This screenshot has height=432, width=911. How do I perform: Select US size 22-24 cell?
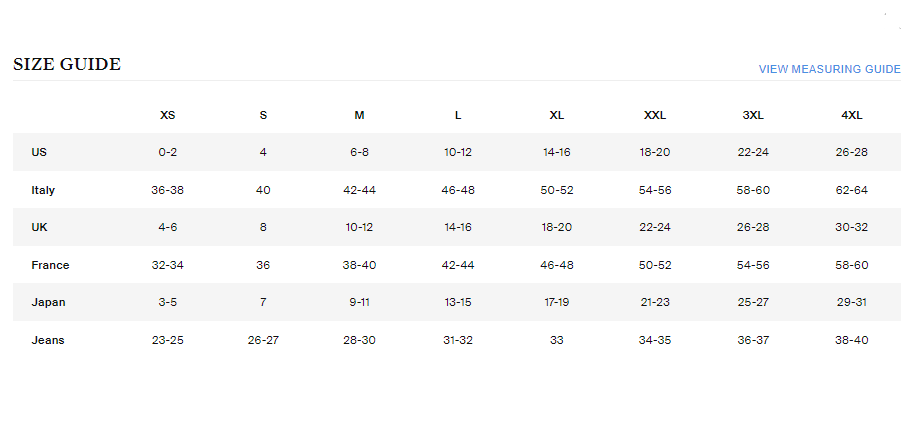(753, 153)
